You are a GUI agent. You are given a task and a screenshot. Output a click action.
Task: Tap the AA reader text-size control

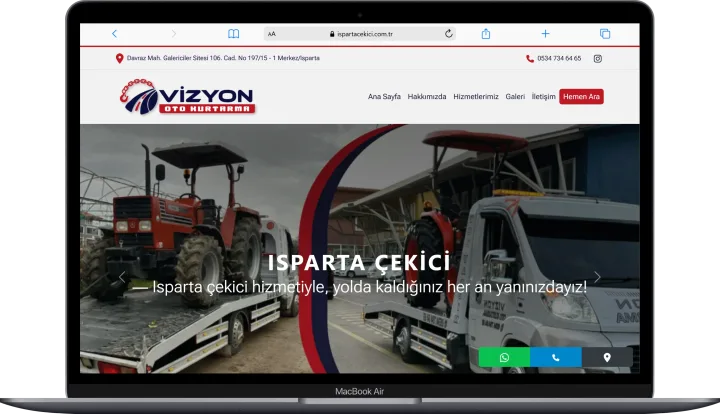pos(272,34)
